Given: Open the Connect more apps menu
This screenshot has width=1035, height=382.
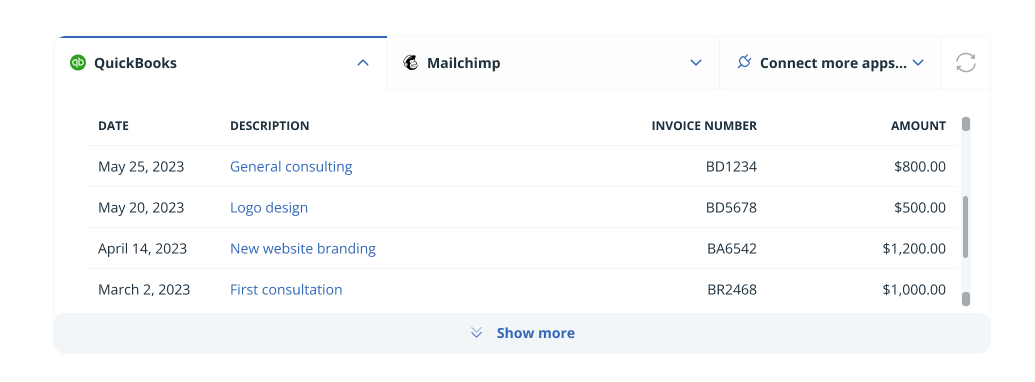Looking at the screenshot, I should 830,63.
